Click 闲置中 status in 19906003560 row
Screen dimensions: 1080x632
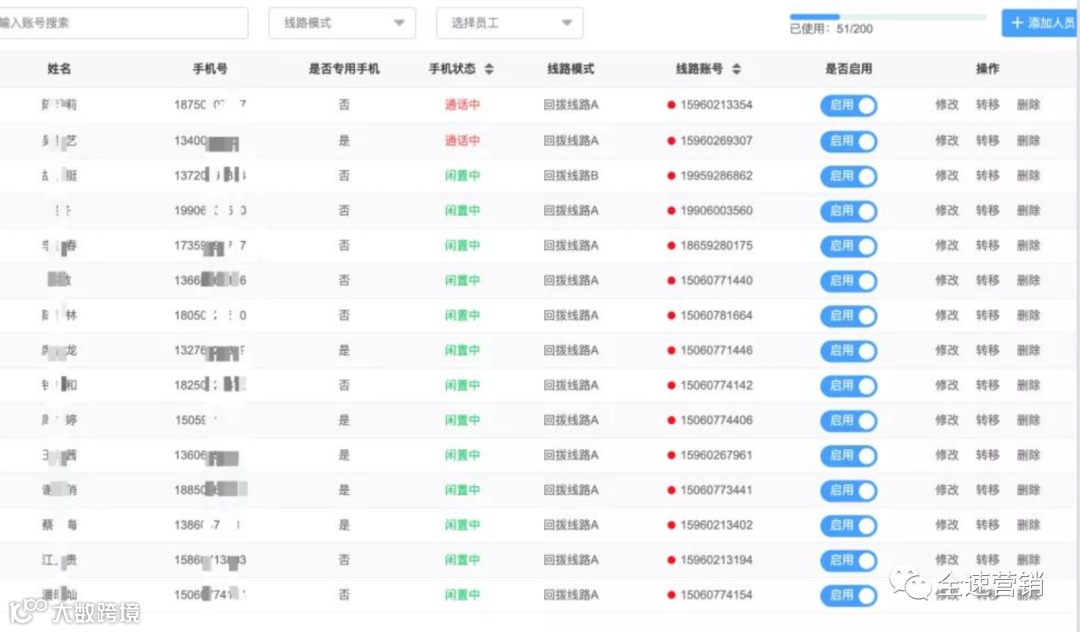click(x=462, y=210)
